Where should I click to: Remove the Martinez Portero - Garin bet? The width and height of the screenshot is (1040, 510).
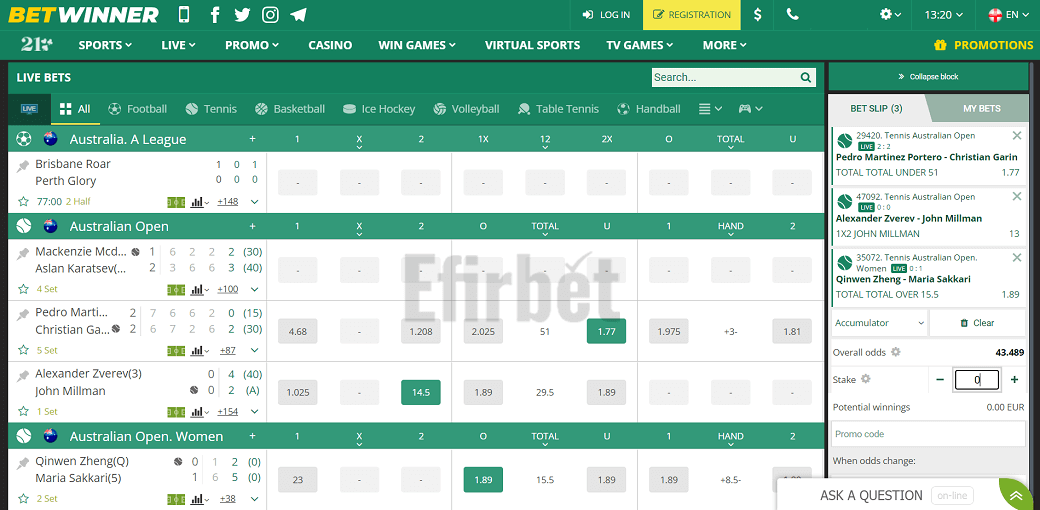coord(1017,135)
